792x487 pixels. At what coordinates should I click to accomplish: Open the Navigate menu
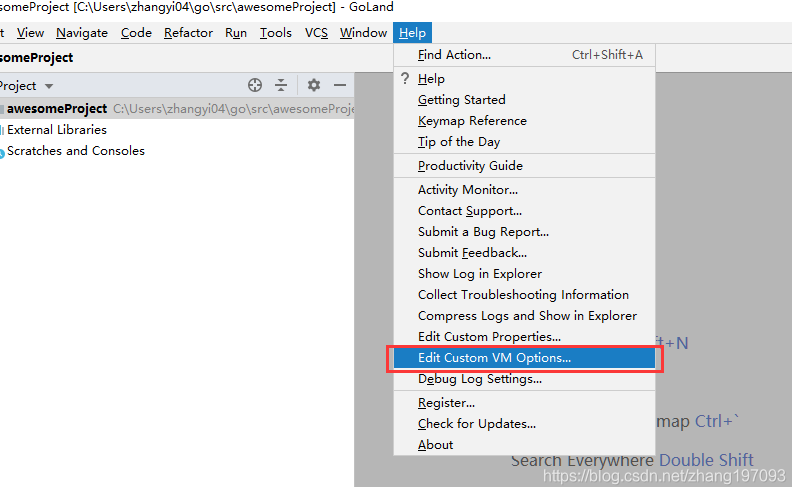[82, 33]
